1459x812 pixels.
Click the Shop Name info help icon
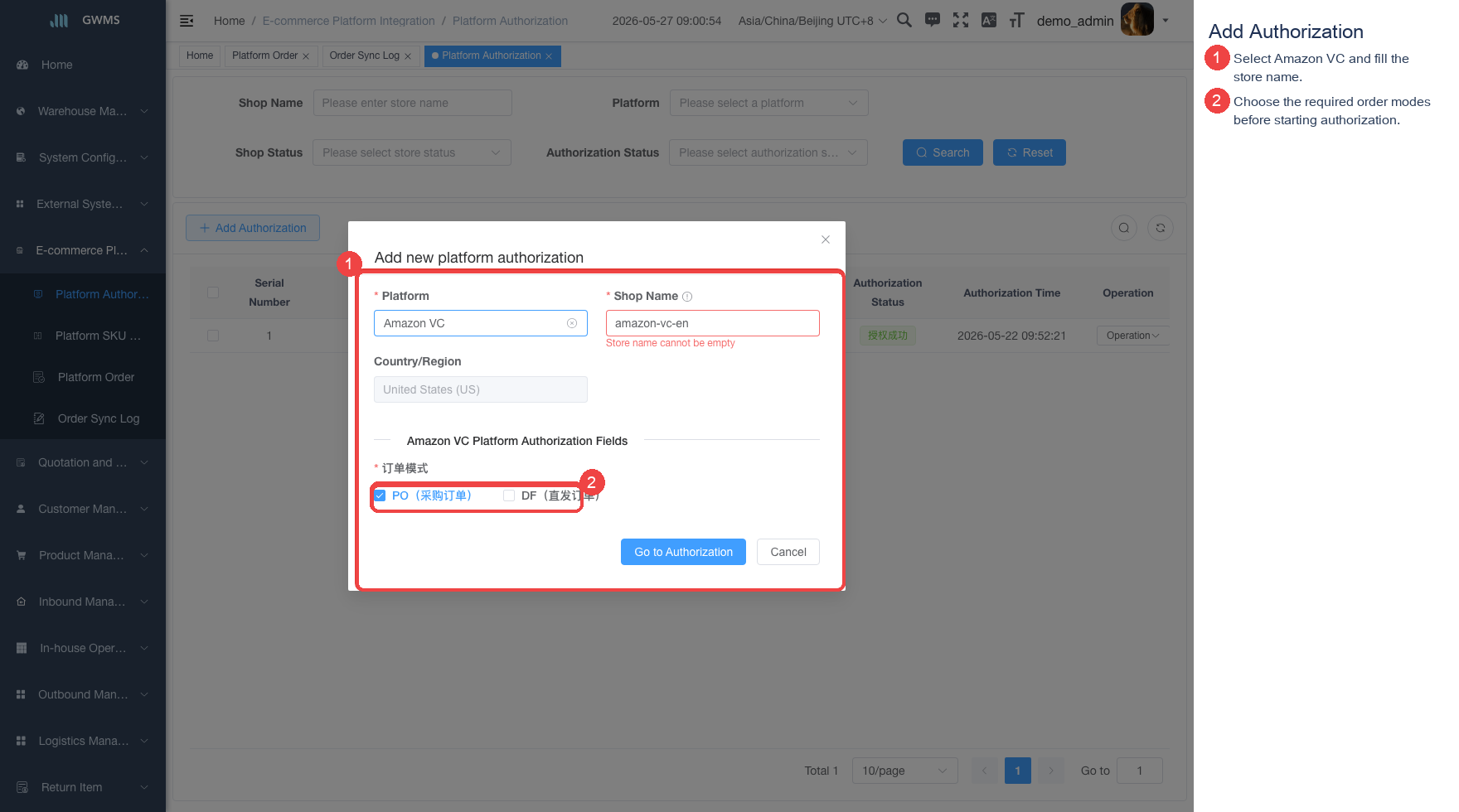coord(687,297)
